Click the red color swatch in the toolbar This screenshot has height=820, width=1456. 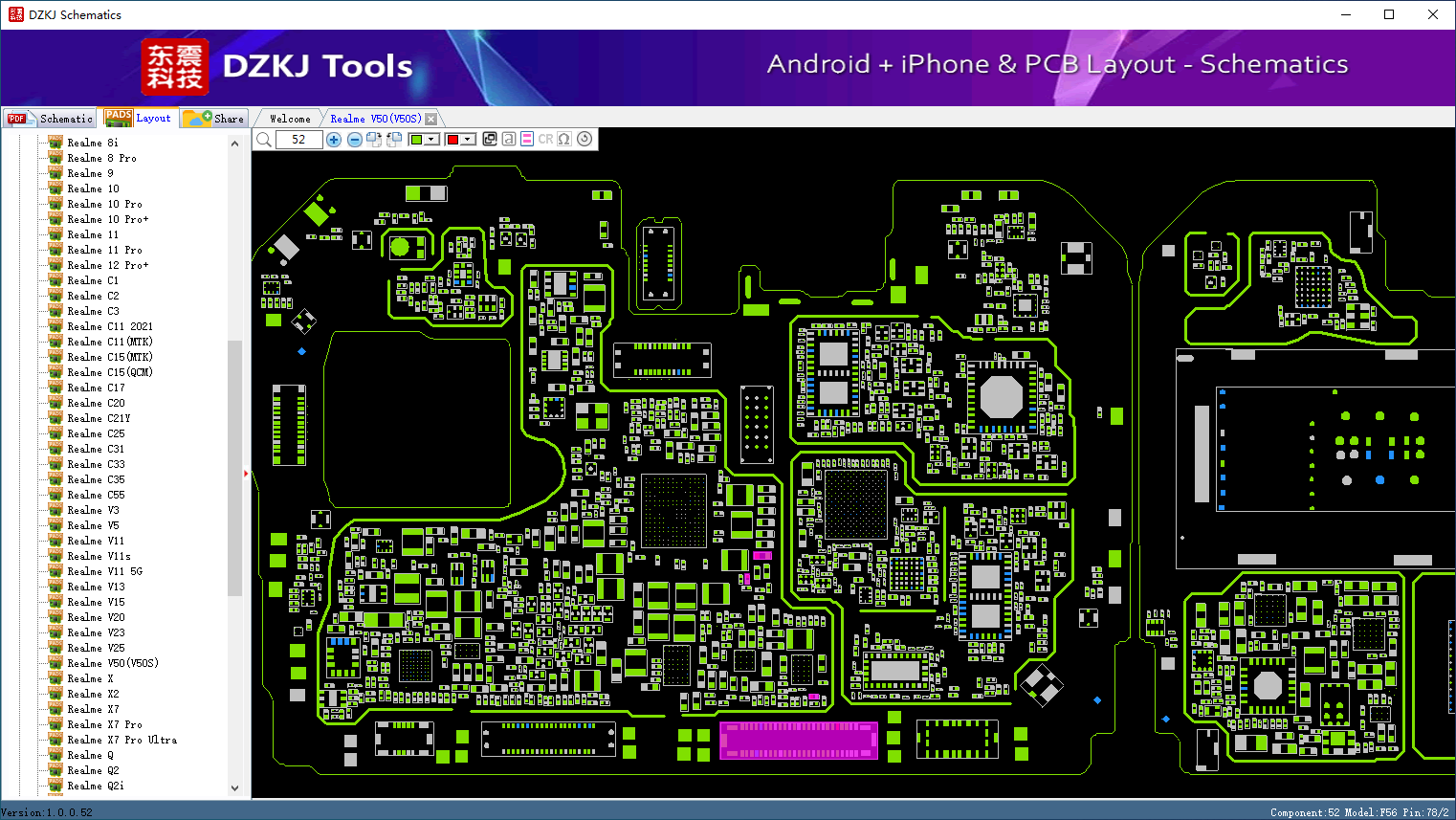tap(453, 140)
